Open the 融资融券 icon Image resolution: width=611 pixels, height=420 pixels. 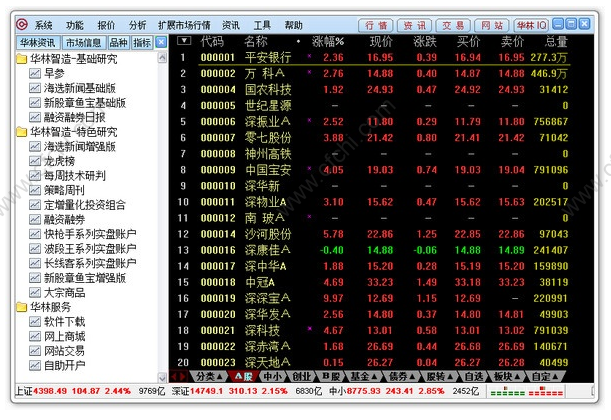click(35, 219)
